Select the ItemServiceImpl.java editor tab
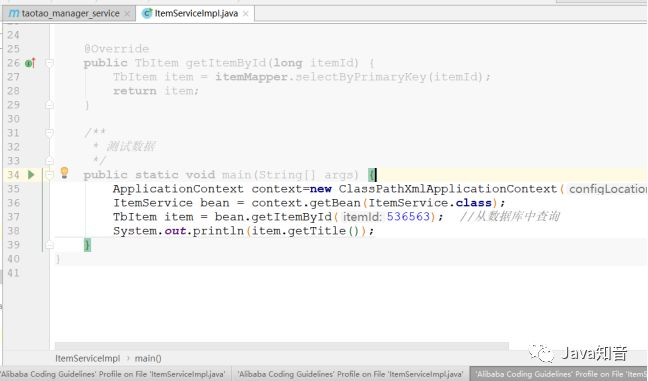Screen dimensions: 648x381 tap(195, 14)
